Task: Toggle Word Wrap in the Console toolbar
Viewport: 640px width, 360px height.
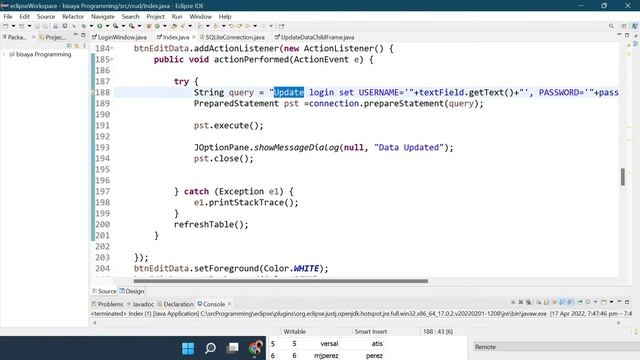Action: click(554, 302)
